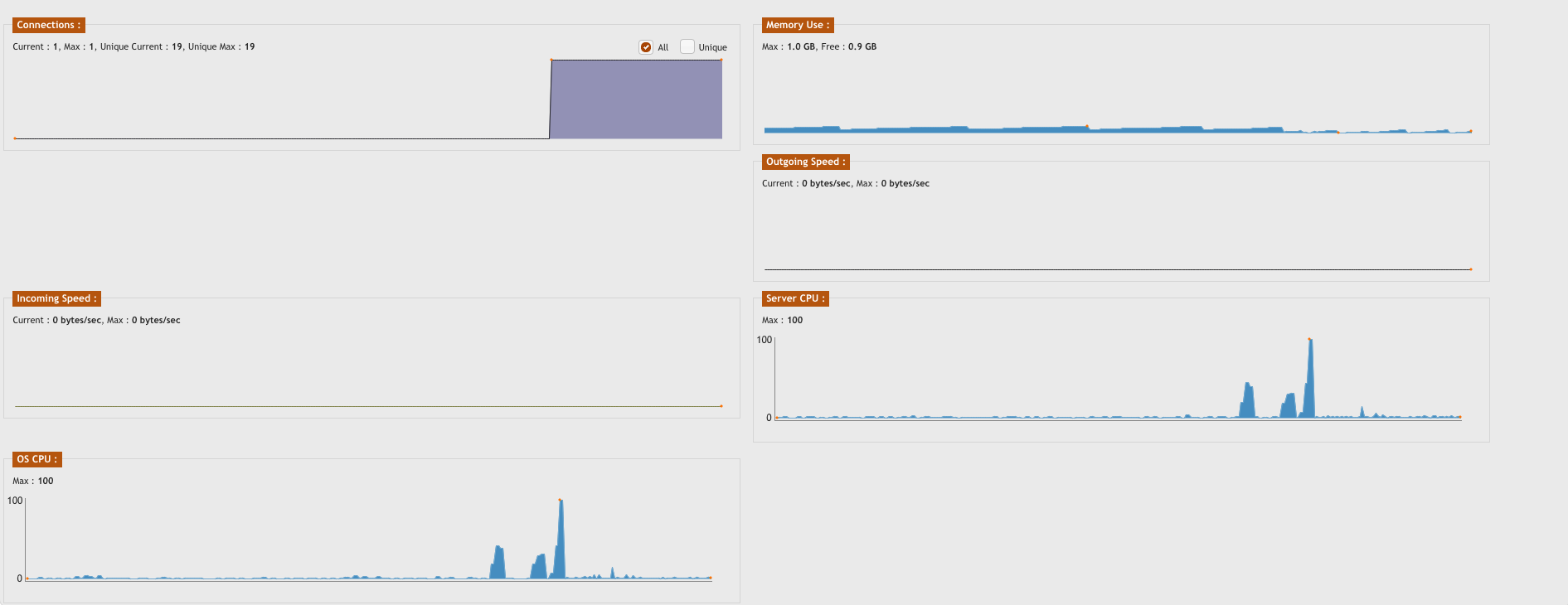The width and height of the screenshot is (1568, 605).
Task: Click the 100 y-axis label on Server CPU chart
Action: [x=764, y=340]
